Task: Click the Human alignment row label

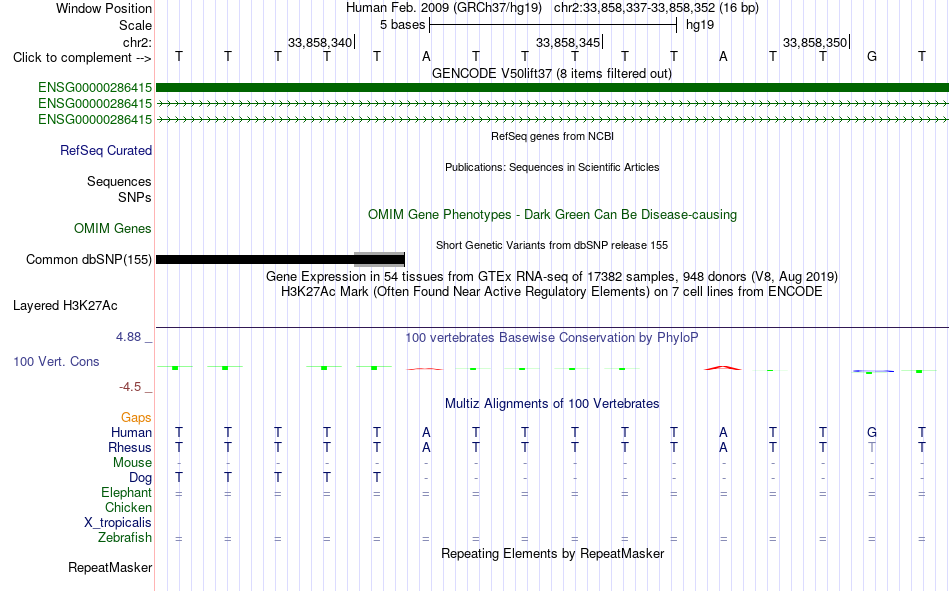Action: coord(131,432)
